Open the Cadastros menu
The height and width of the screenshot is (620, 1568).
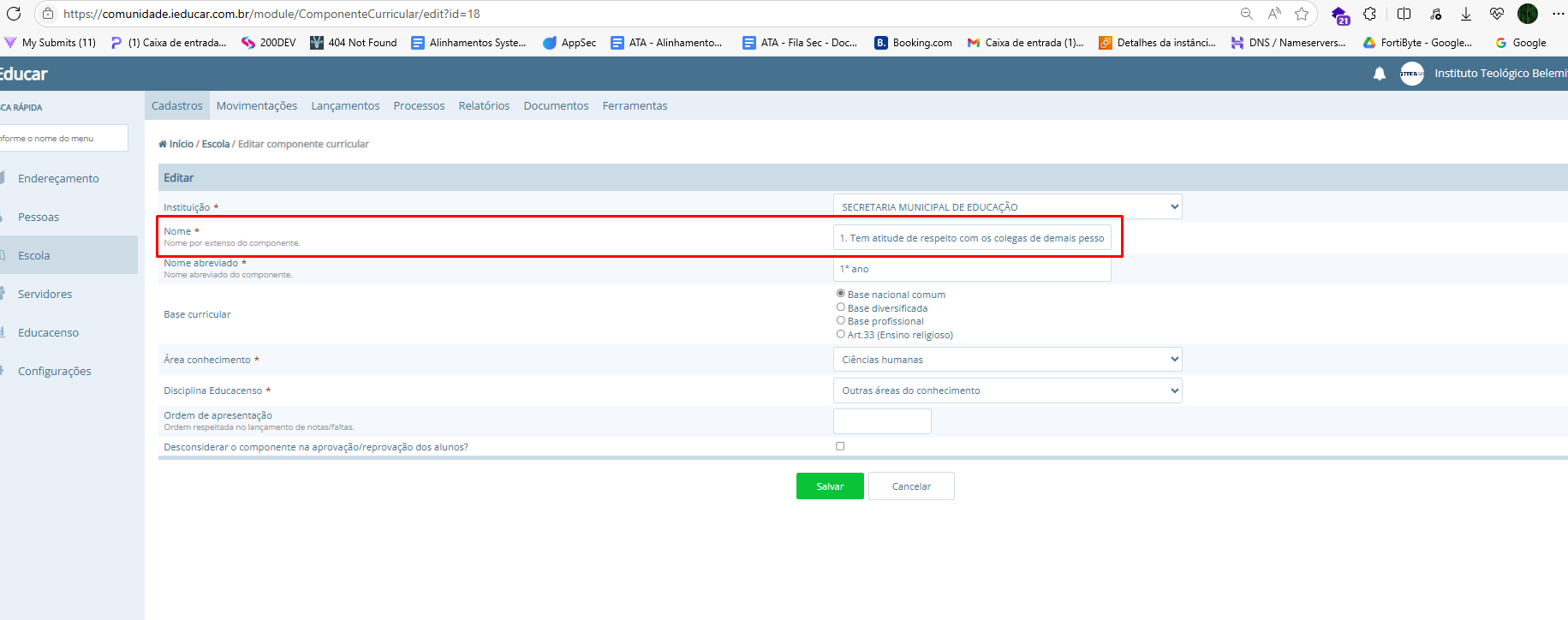pos(177,105)
